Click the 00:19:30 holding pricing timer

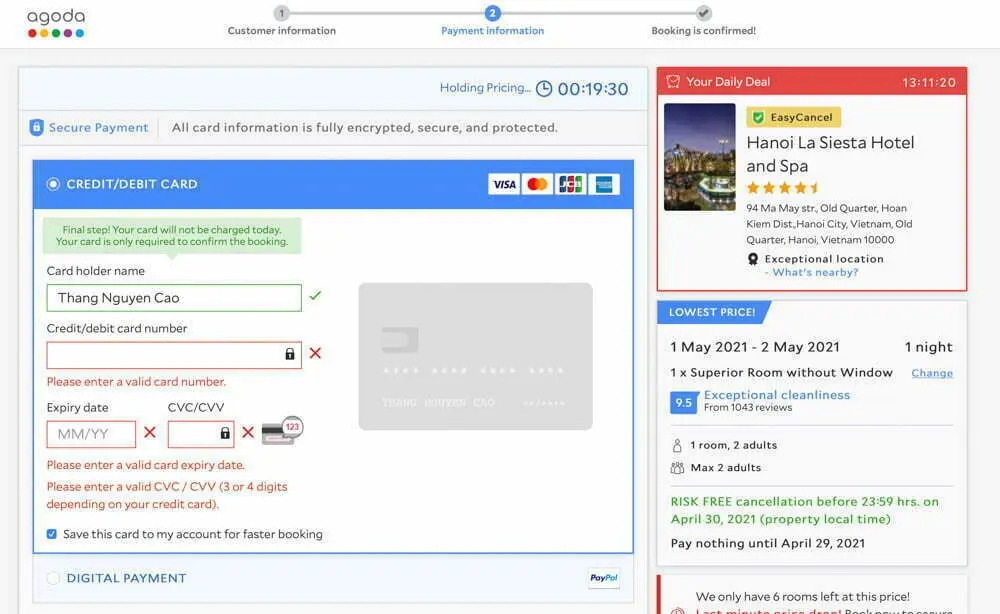tap(592, 89)
